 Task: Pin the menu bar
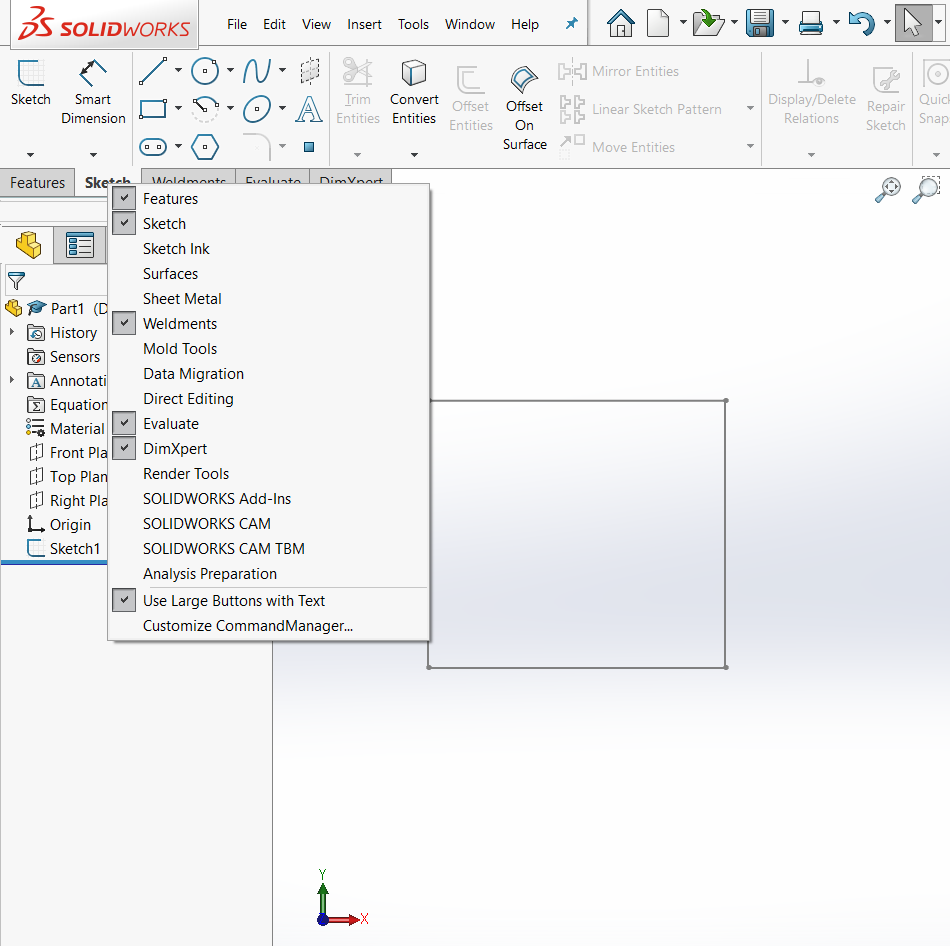point(571,24)
